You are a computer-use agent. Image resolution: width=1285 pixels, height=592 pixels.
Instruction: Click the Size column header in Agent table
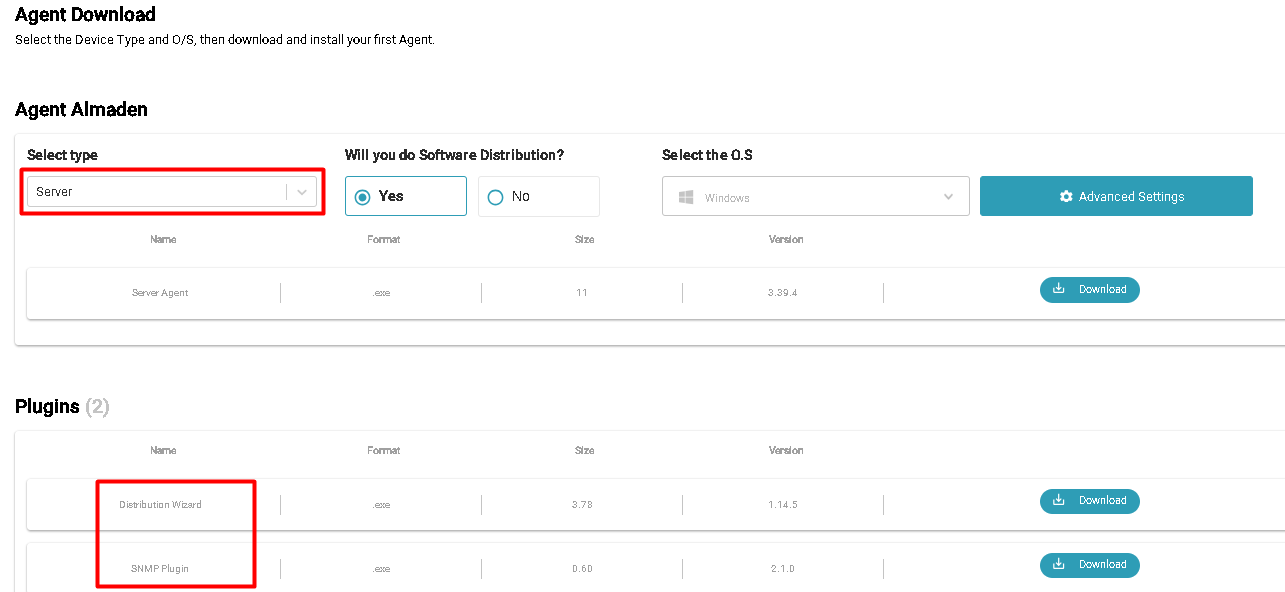[x=585, y=239]
